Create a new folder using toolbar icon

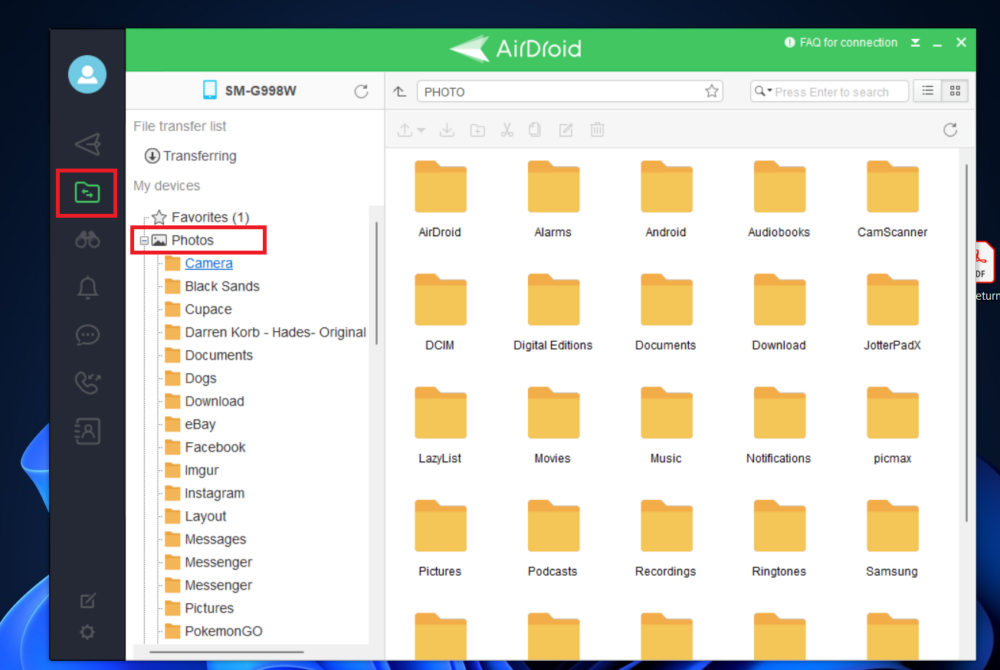[477, 130]
